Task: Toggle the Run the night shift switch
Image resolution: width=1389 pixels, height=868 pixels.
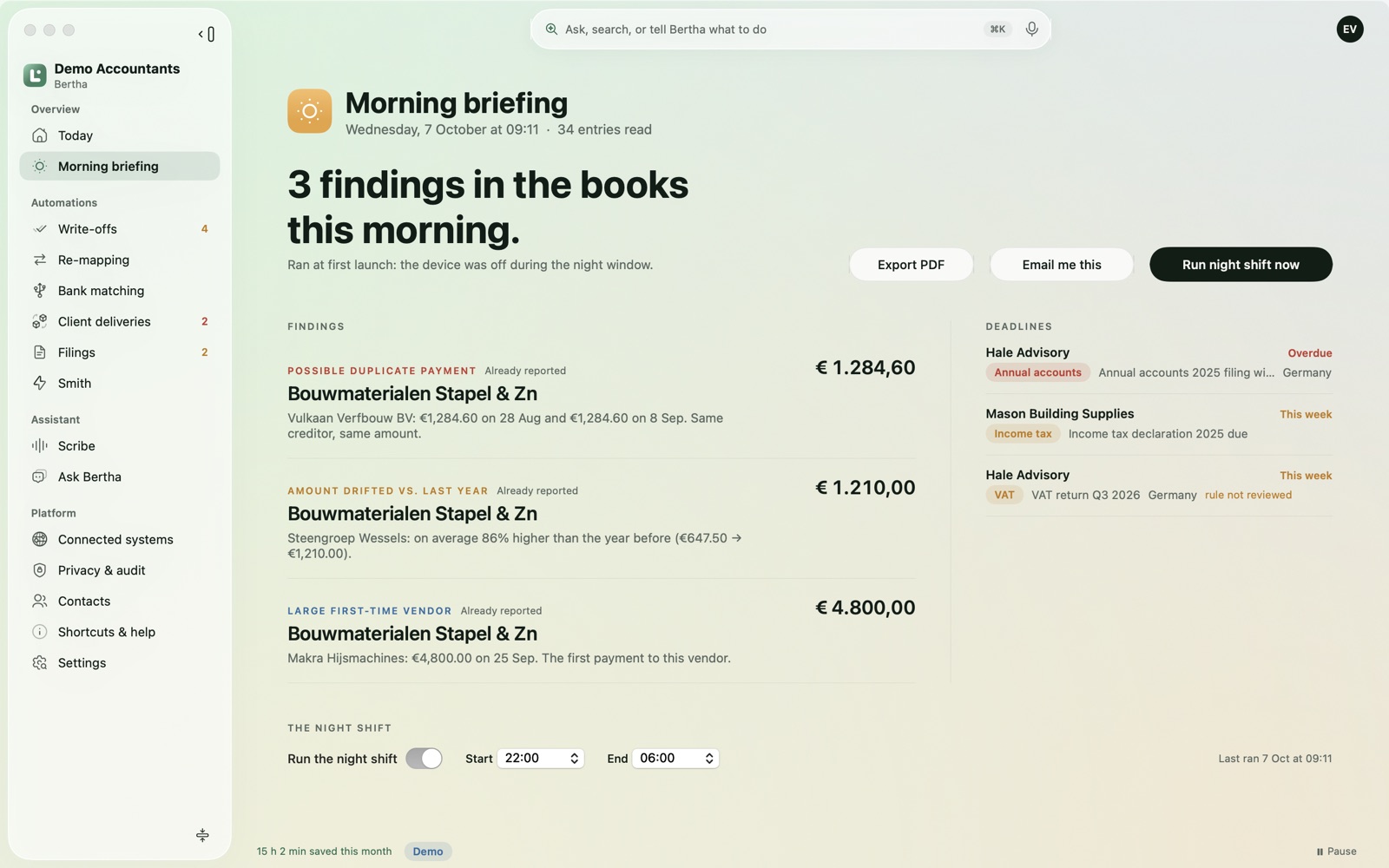Action: [x=424, y=759]
